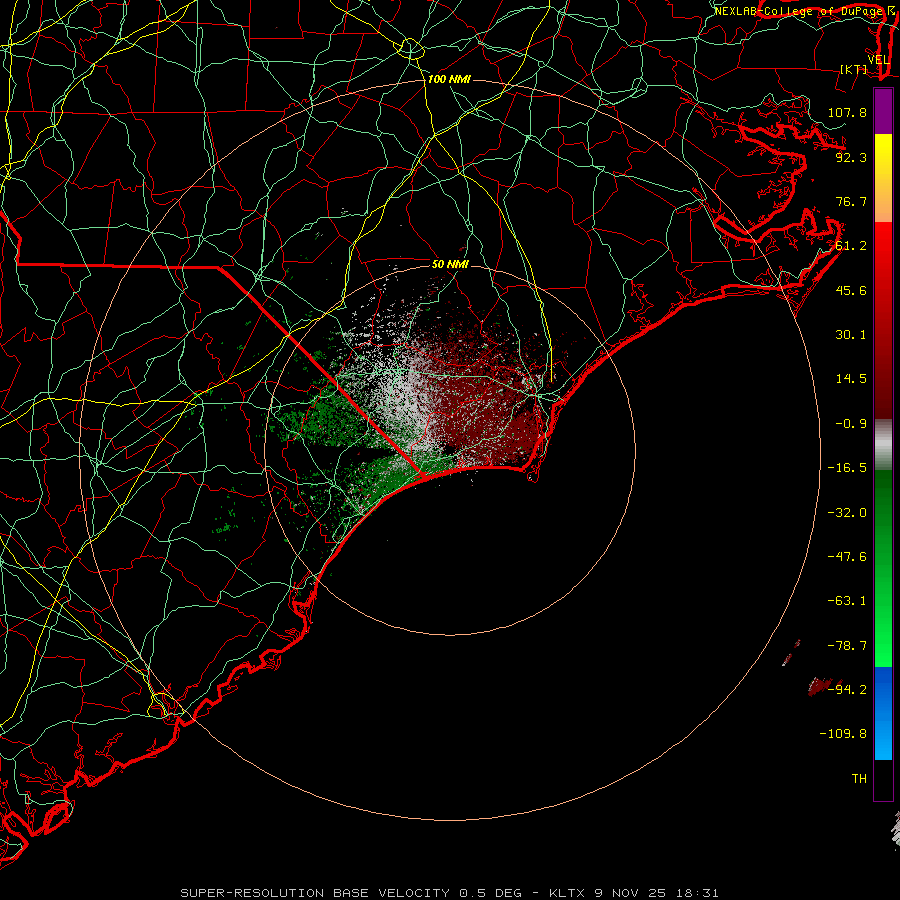The height and width of the screenshot is (900, 900).
Task: Select the -32.0 velocity scale value
Action: coord(847,513)
